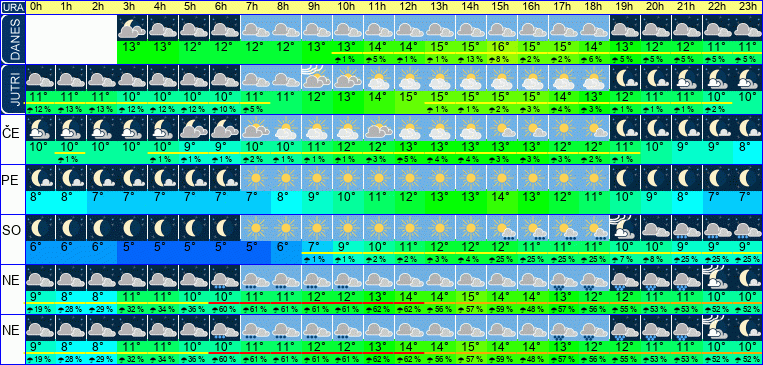Viewport: 763px width, 365px height.
Task: Click the PE 12h sunny icon
Action: 410,178
